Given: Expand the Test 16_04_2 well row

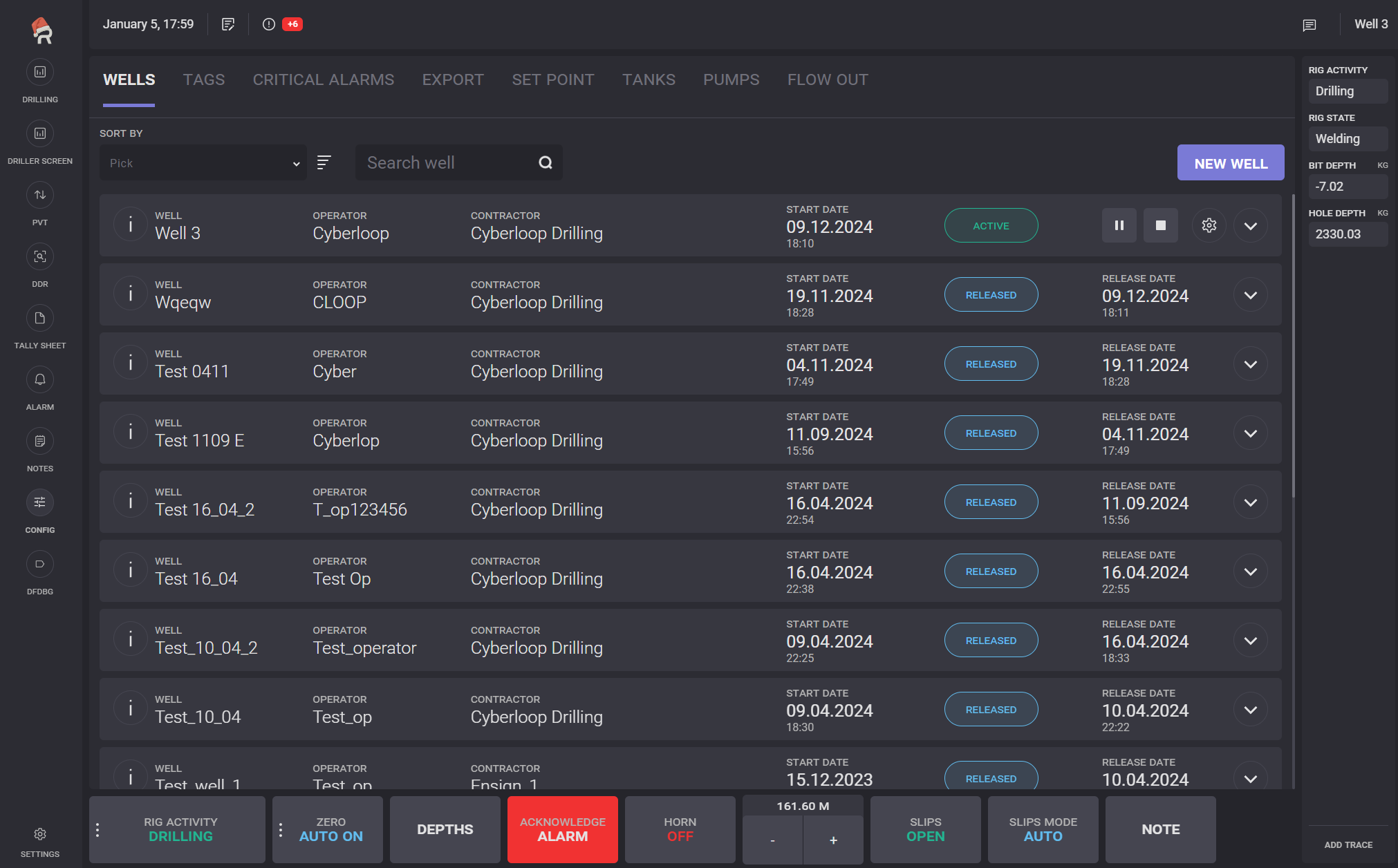Looking at the screenshot, I should tap(1250, 502).
